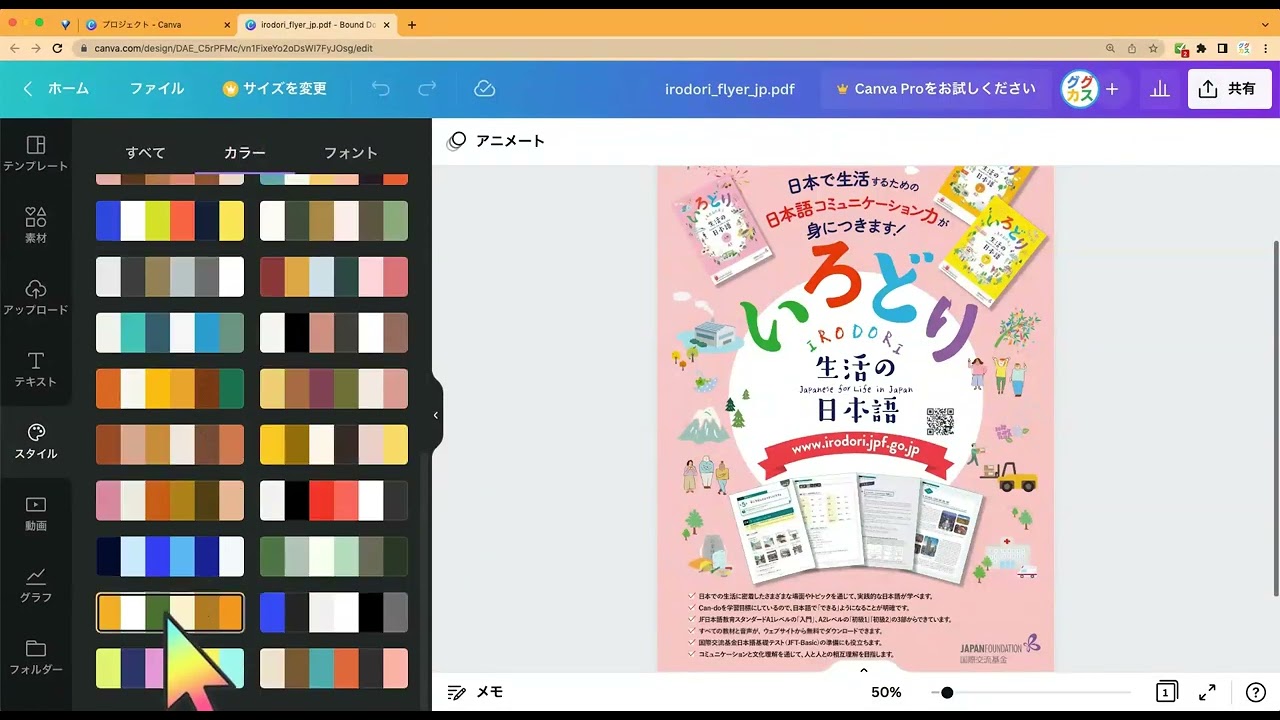1280x720 pixels.
Task: Open the グラフ (Charts) sidebar panel
Action: (35, 585)
